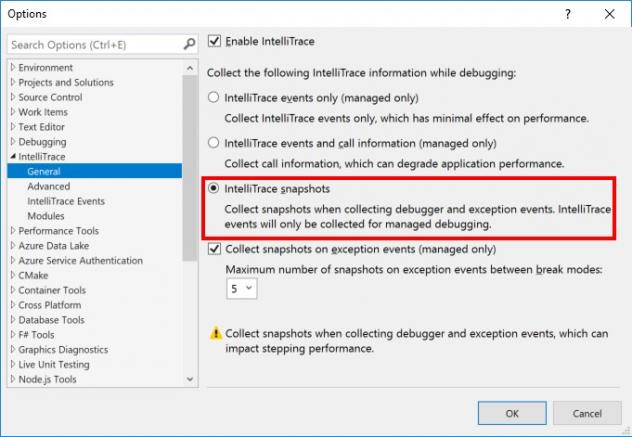Expand the Environment options node

(12, 67)
